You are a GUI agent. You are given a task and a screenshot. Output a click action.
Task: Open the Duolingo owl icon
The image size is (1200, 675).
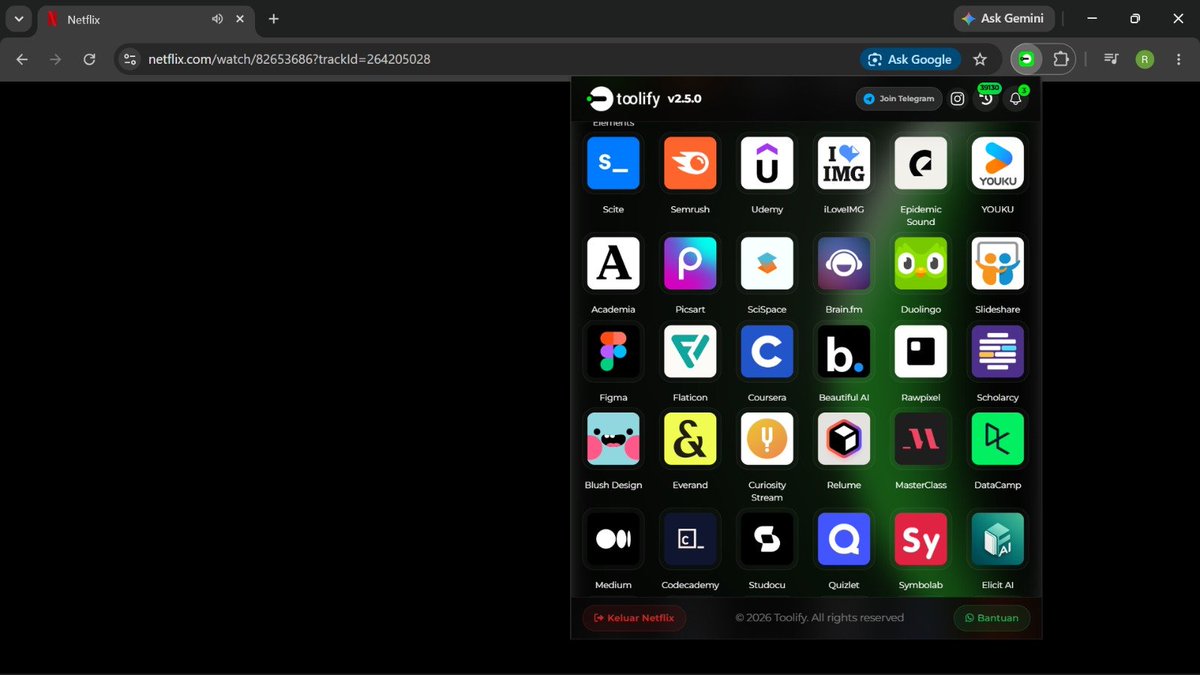click(x=921, y=263)
